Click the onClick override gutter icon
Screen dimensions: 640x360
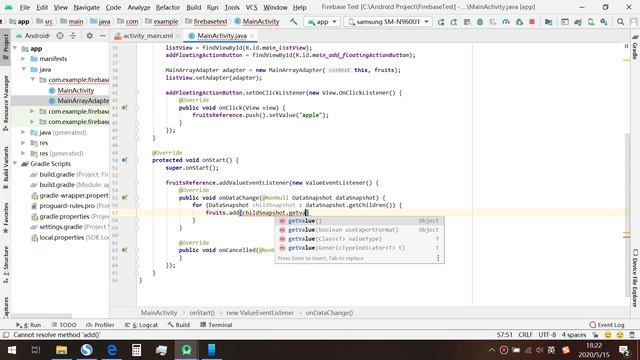point(124,108)
